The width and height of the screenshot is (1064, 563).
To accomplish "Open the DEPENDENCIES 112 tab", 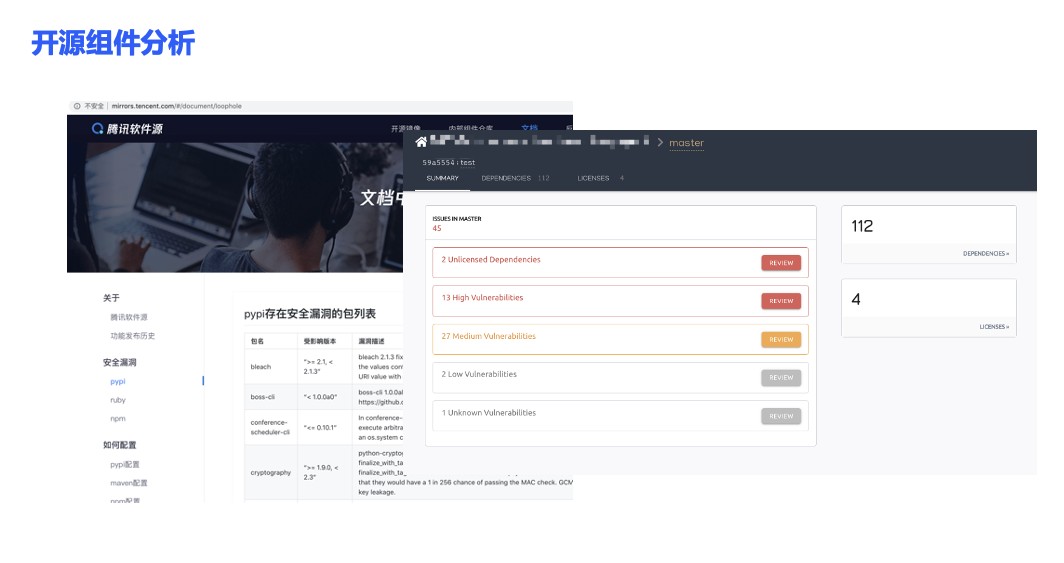I will tap(515, 178).
